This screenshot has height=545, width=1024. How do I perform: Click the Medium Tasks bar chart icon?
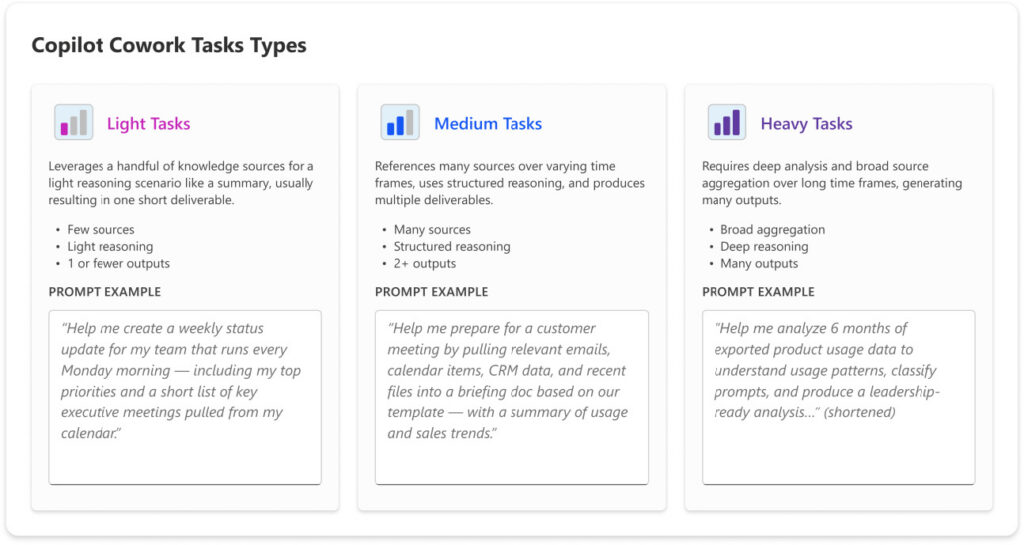[x=400, y=122]
